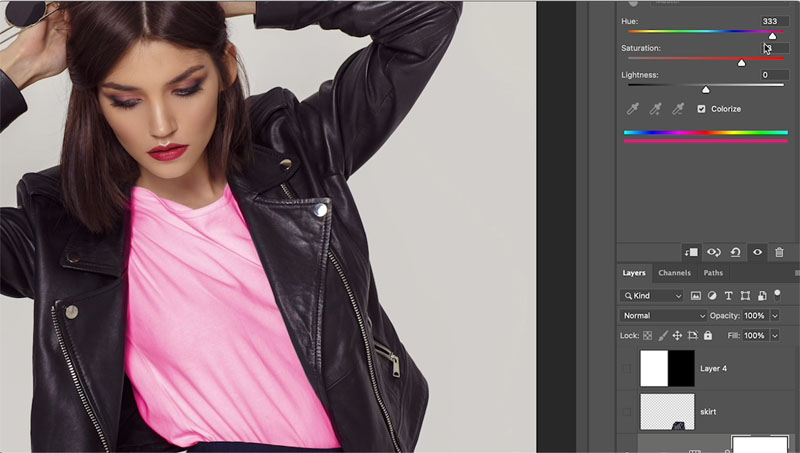Show Layer 4 visibility box

[x=627, y=368]
